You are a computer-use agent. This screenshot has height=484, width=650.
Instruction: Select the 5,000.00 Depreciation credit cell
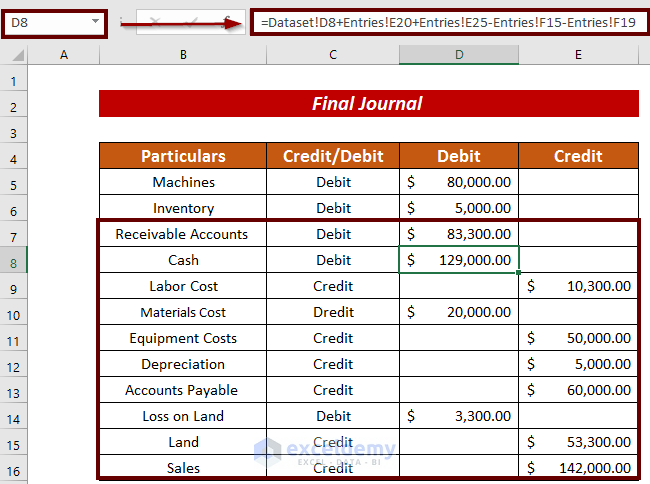click(578, 364)
